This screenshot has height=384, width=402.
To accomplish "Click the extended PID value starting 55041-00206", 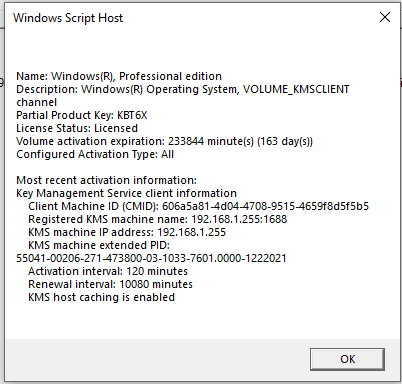I will 151,258.
